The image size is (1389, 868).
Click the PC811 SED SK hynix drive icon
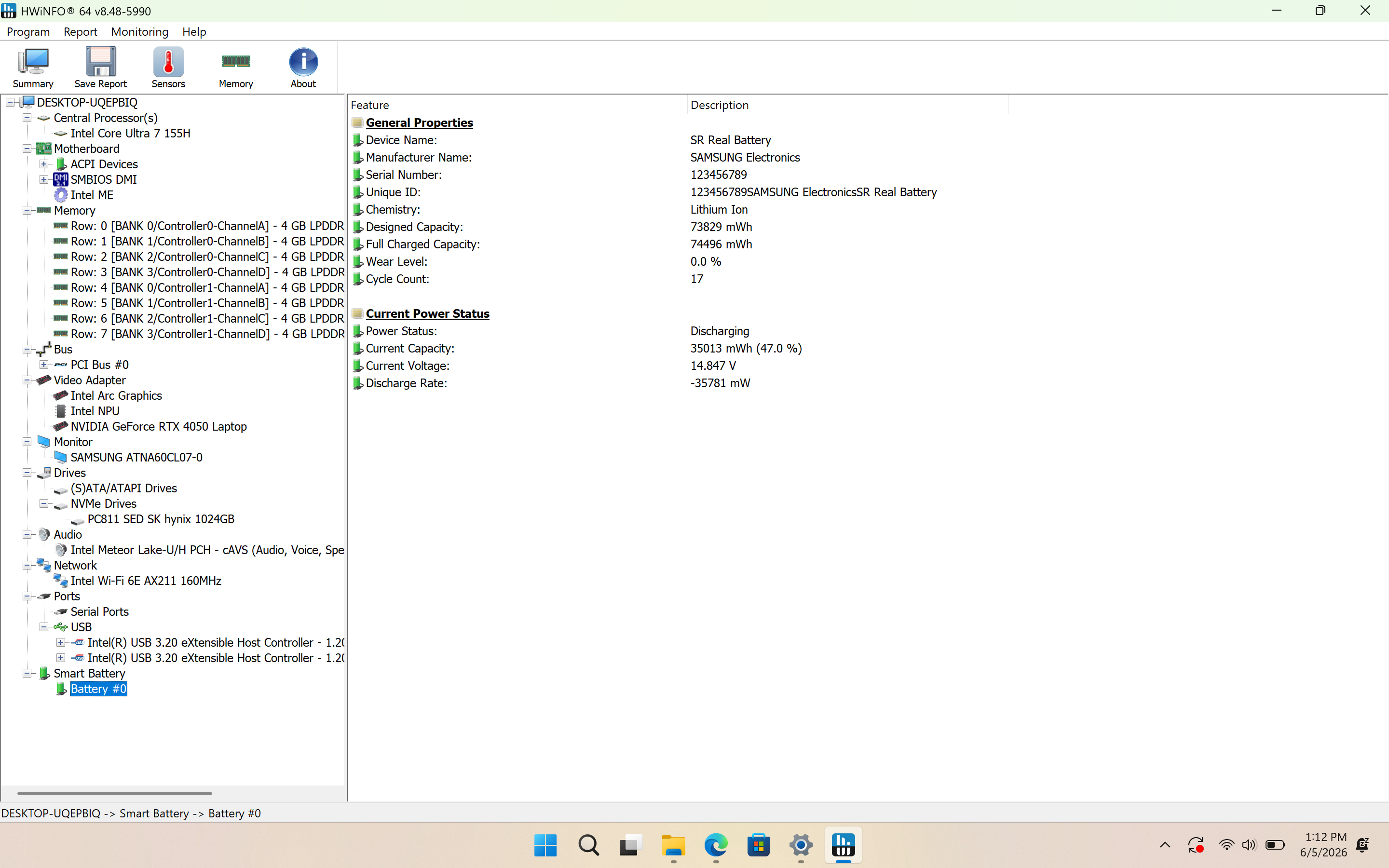click(x=78, y=520)
